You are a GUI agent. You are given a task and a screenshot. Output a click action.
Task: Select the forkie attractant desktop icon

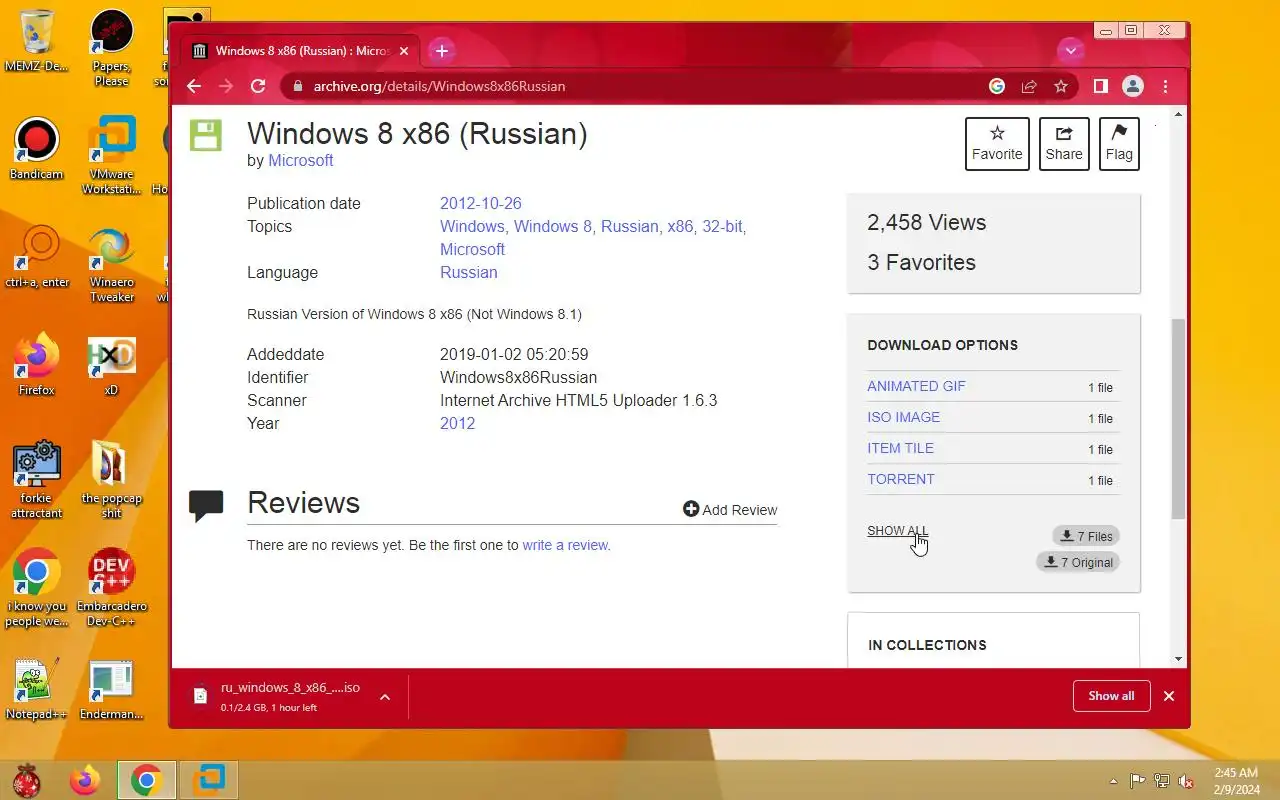pos(37,480)
